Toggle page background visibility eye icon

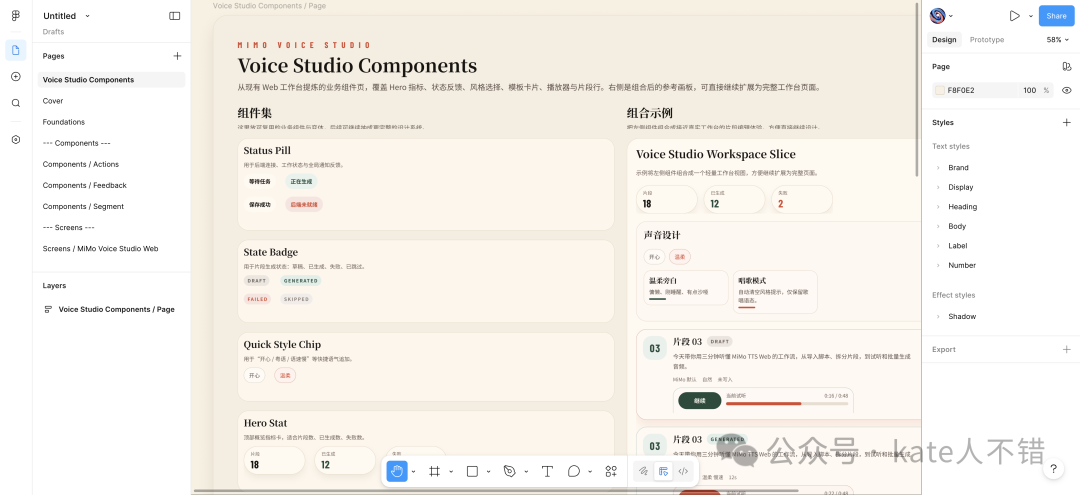(x=1066, y=90)
